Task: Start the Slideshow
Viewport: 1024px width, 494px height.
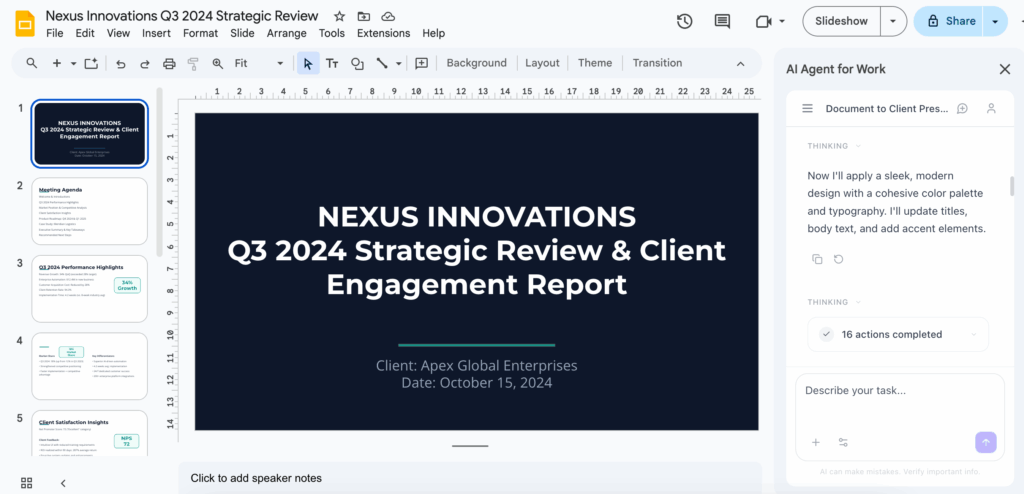Action: pyautogui.click(x=841, y=22)
